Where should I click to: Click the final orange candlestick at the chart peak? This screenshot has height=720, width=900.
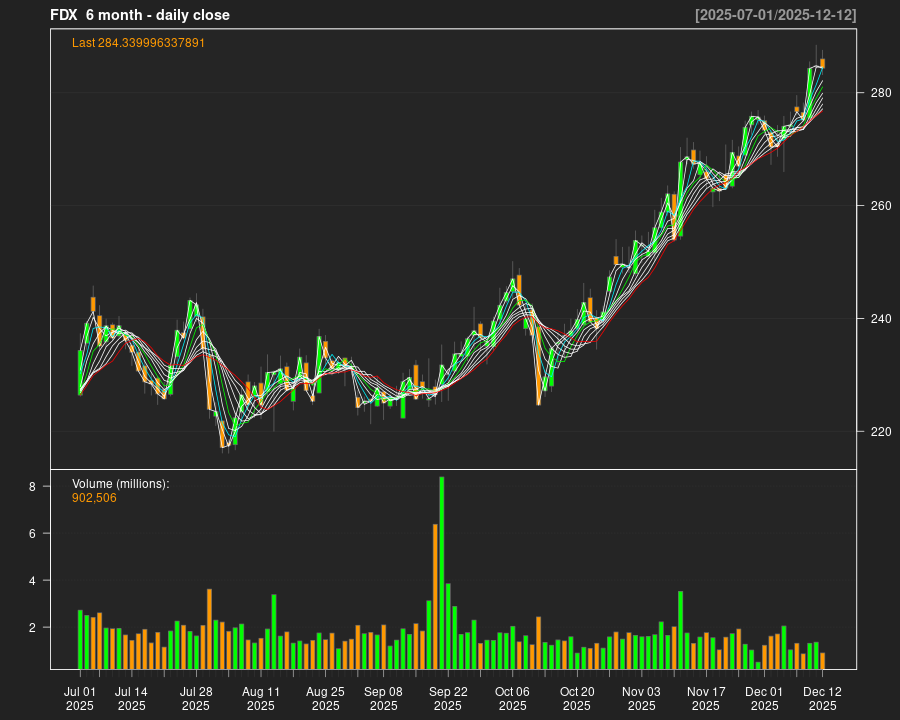point(822,65)
